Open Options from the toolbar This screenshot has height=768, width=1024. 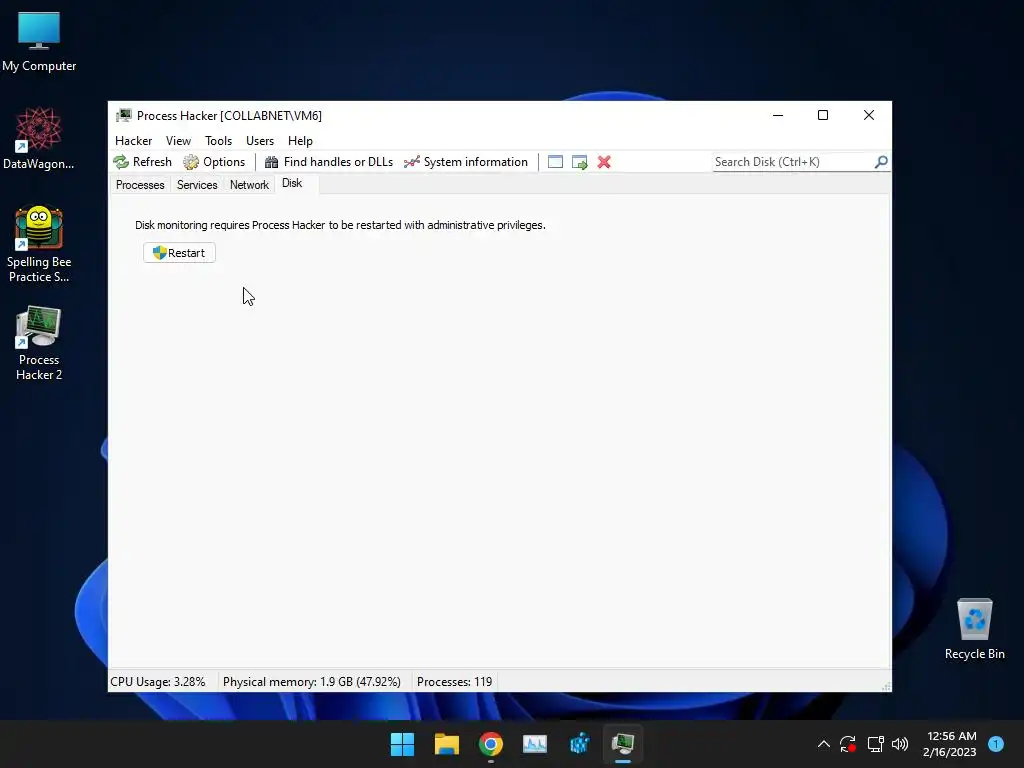click(214, 162)
